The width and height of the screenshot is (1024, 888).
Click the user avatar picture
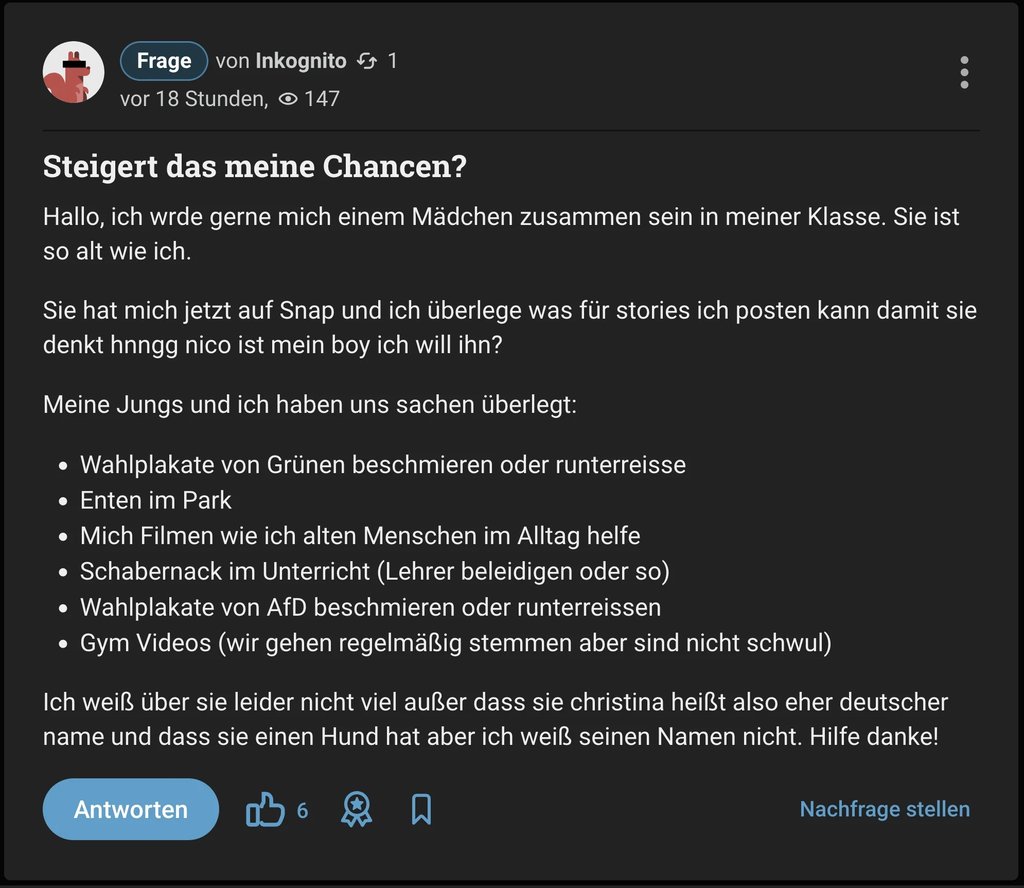[x=73, y=72]
